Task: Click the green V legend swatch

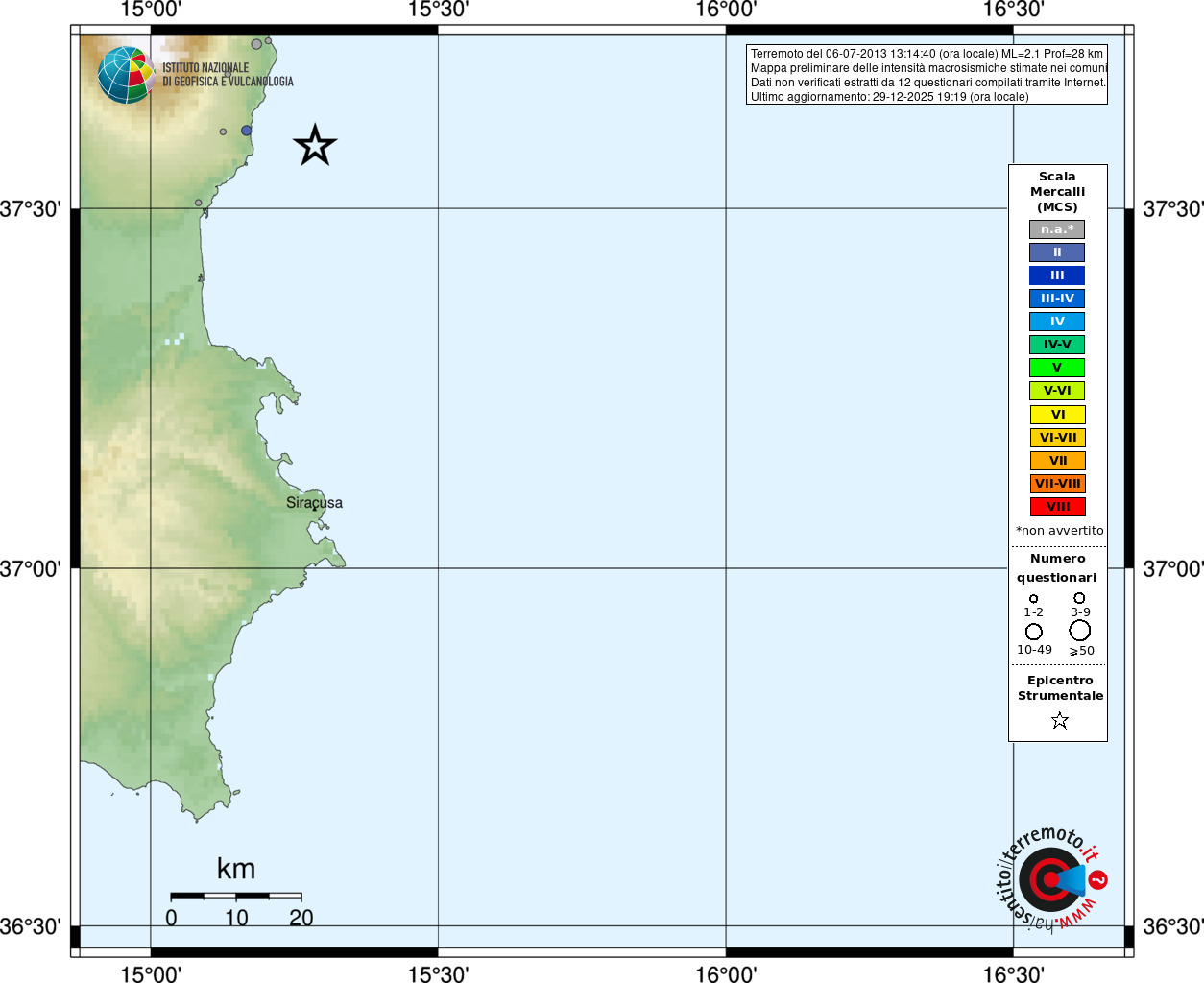Action: point(1057,368)
